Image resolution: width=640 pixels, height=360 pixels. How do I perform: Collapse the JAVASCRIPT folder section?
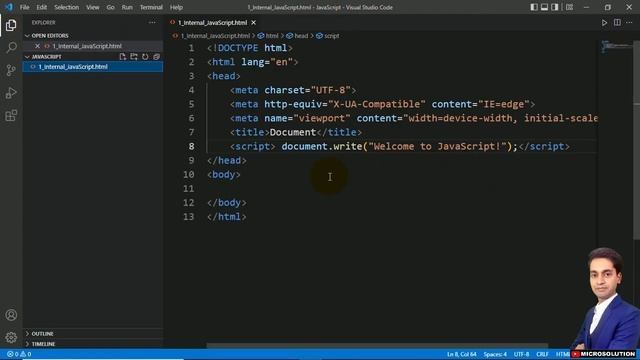46,57
